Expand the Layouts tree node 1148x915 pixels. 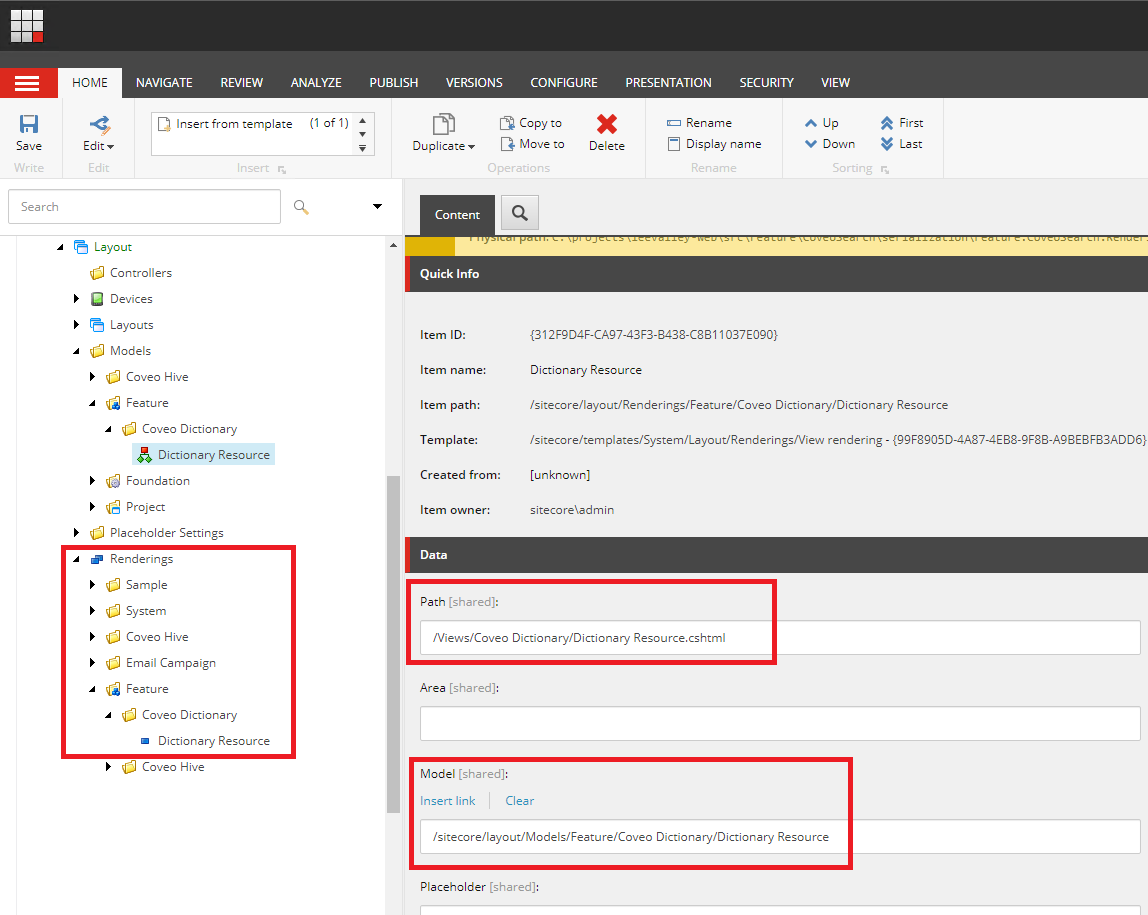pyautogui.click(x=76, y=324)
